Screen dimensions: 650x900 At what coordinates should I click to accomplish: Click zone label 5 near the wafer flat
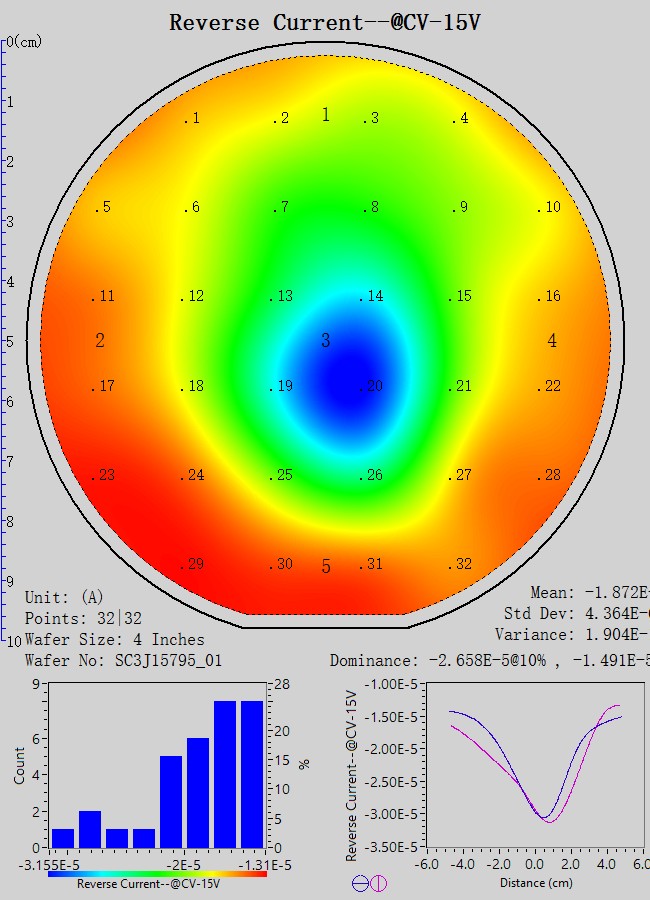tap(325, 567)
